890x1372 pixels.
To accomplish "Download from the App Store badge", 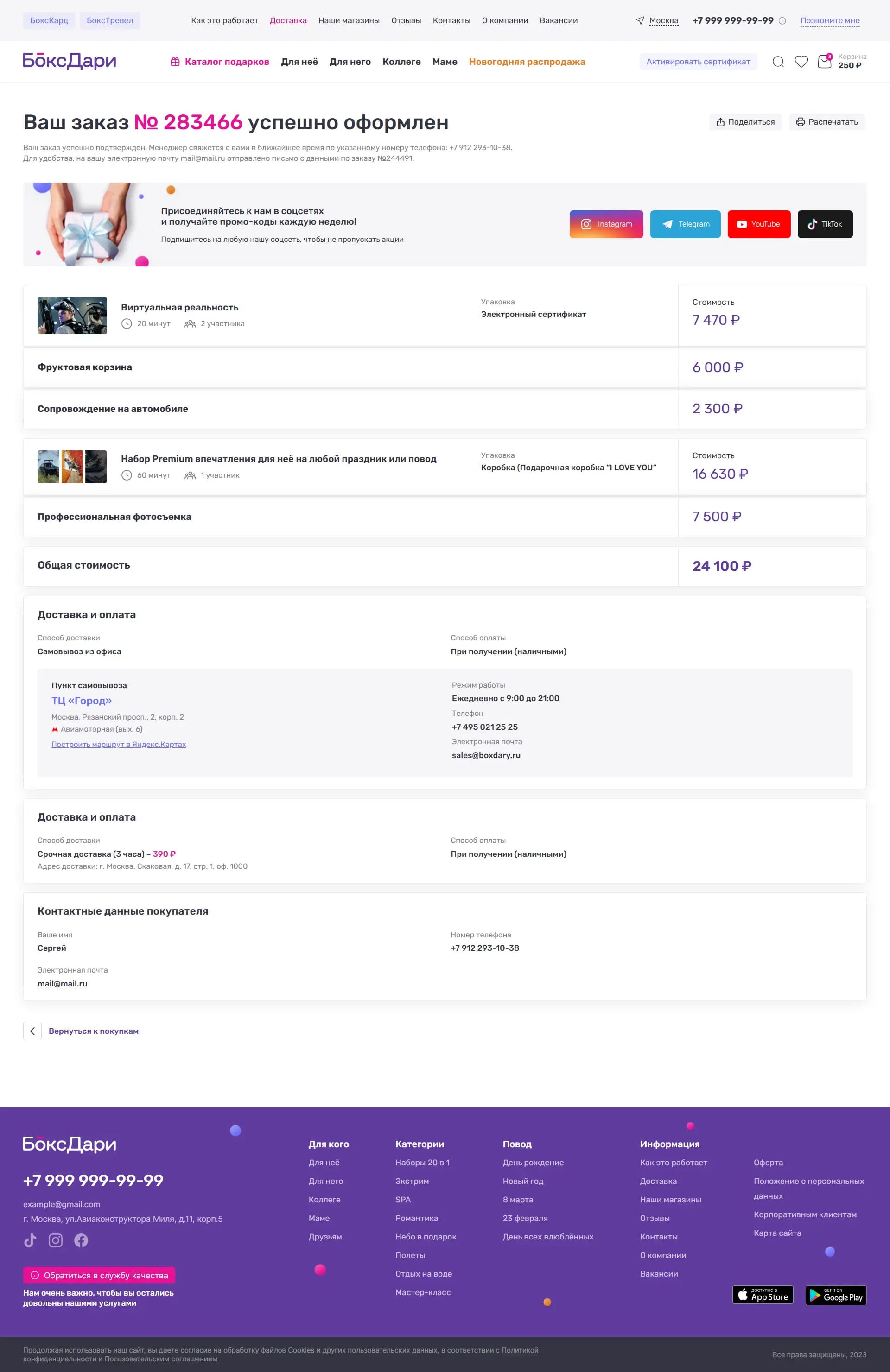I will [x=763, y=1295].
